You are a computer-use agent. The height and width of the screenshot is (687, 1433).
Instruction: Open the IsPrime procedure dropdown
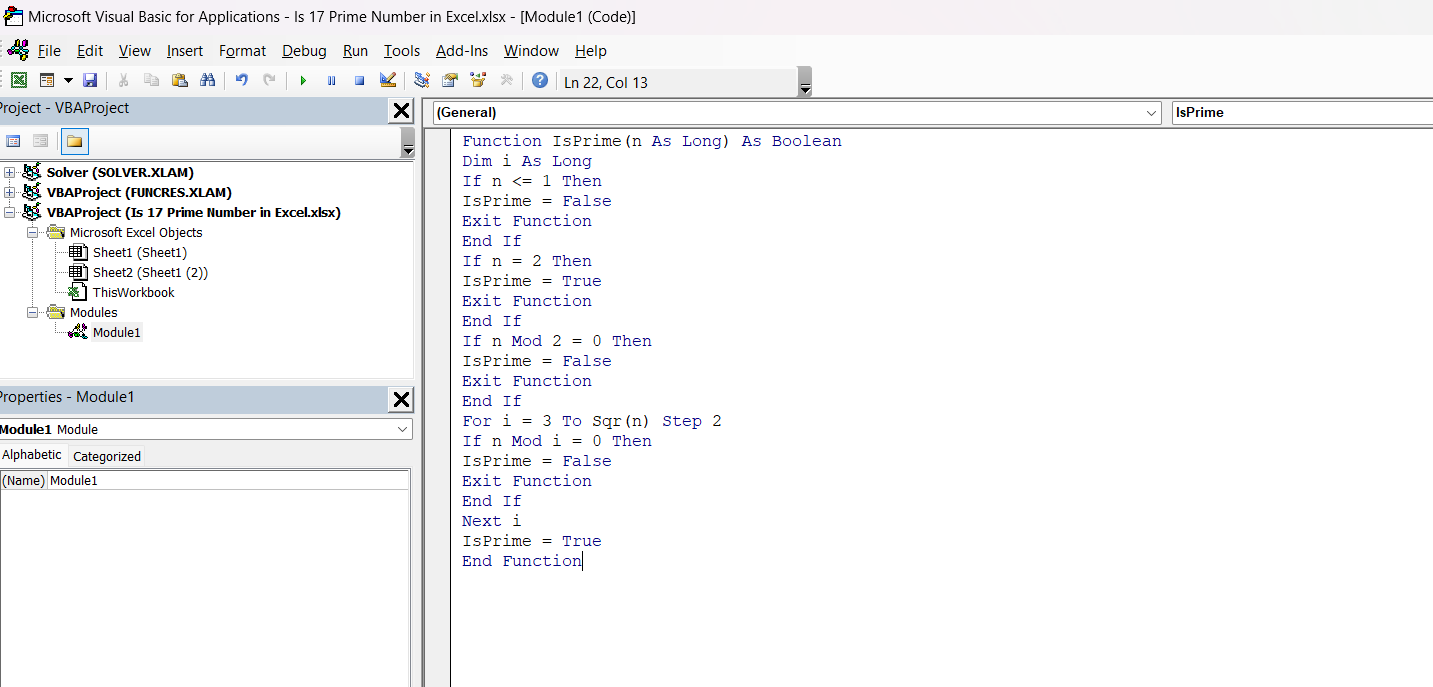point(1302,113)
